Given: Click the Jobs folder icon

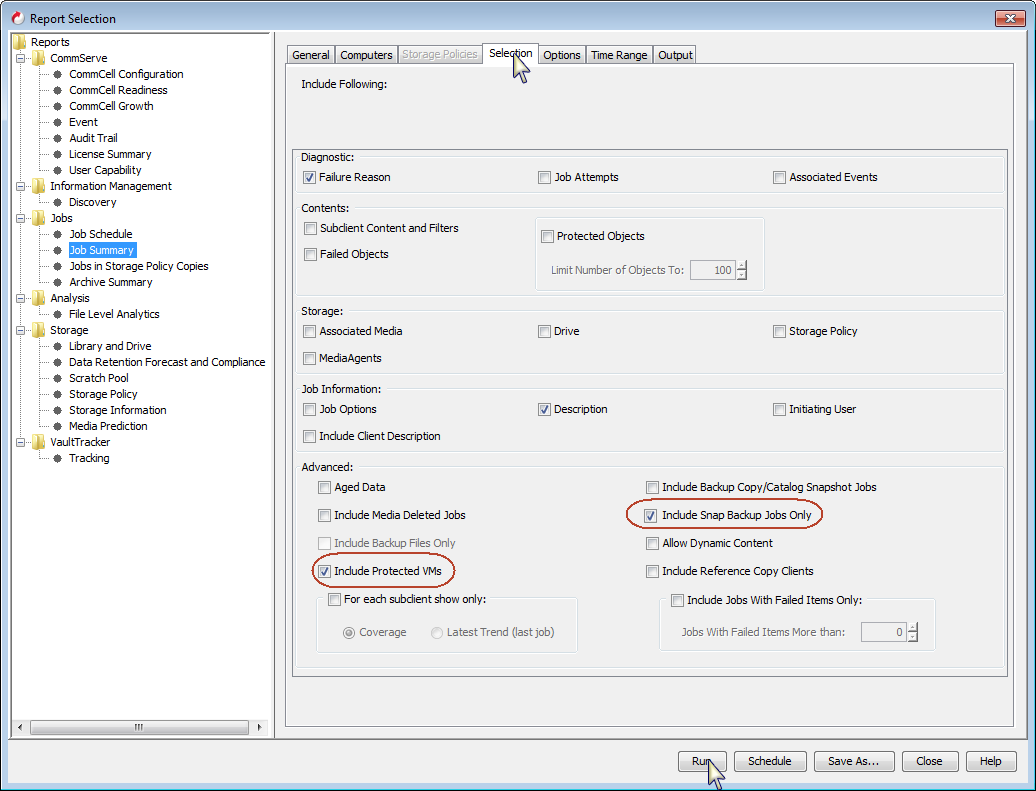Looking at the screenshot, I should click(x=40, y=217).
